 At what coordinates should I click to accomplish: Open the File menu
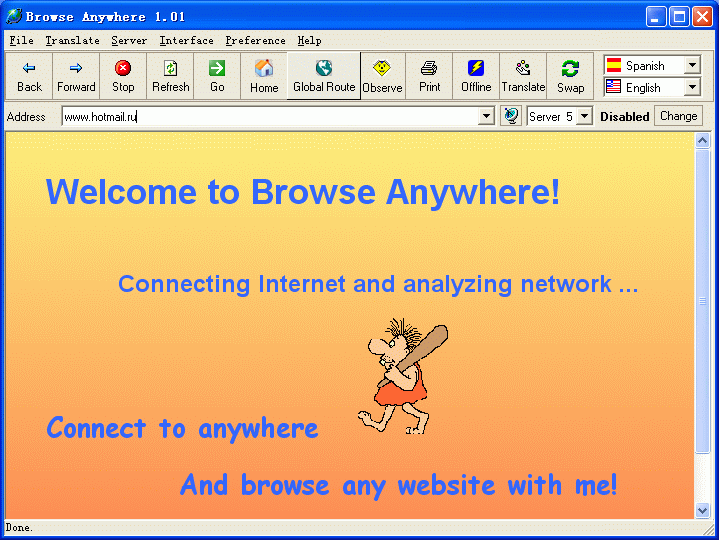22,40
